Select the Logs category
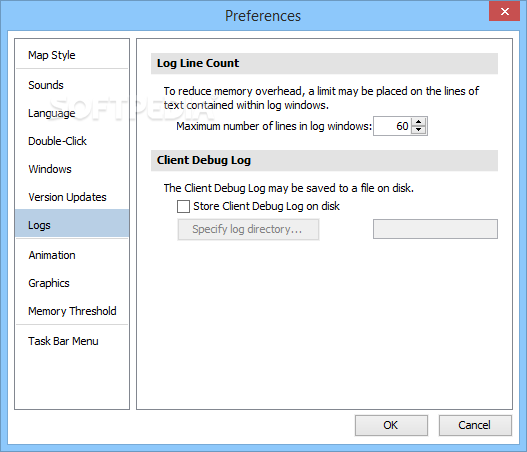527x452 pixels. tap(72, 223)
